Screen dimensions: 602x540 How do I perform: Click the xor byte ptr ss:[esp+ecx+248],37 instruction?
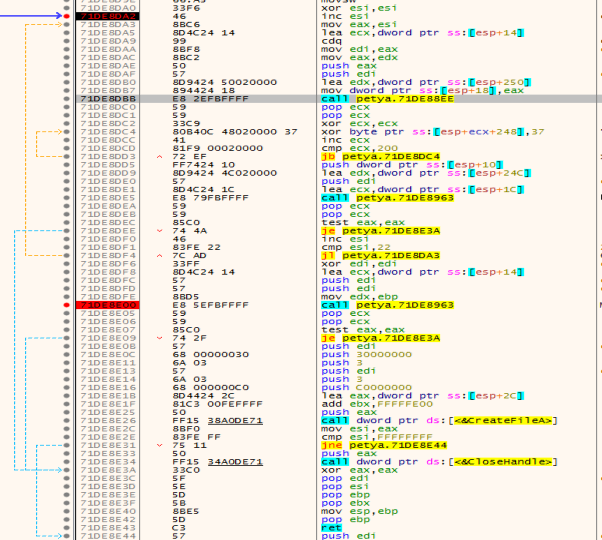click(x=433, y=132)
